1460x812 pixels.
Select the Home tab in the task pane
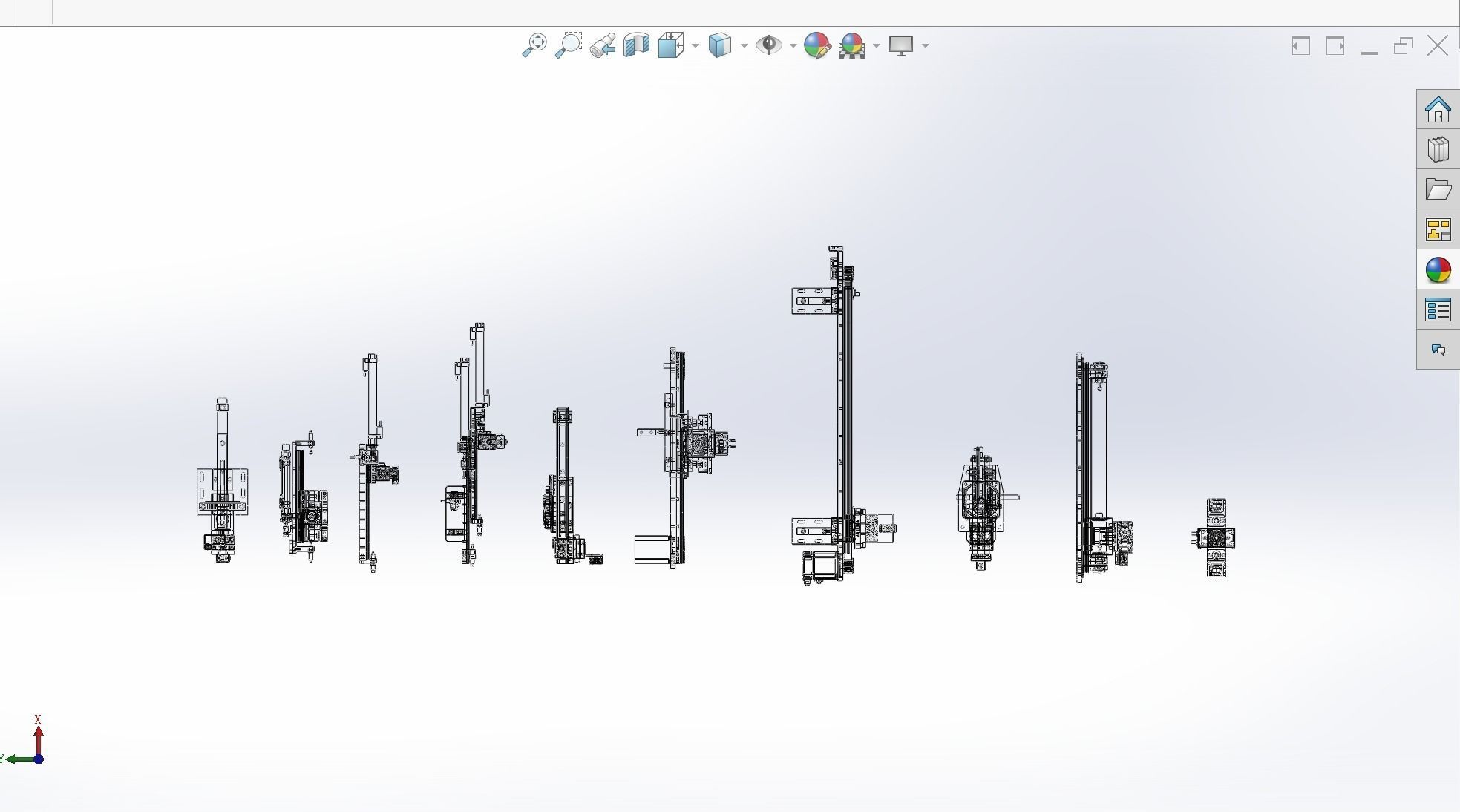(1438, 111)
